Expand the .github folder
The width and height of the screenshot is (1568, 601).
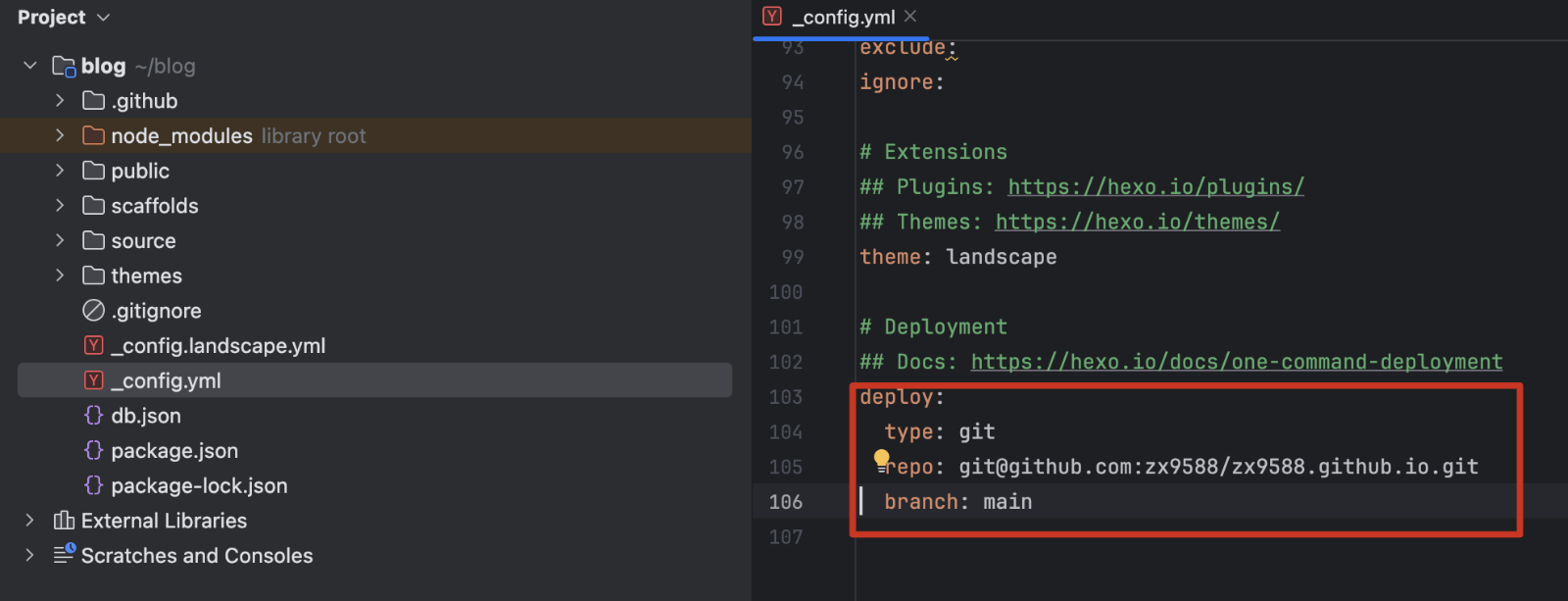pos(60,101)
